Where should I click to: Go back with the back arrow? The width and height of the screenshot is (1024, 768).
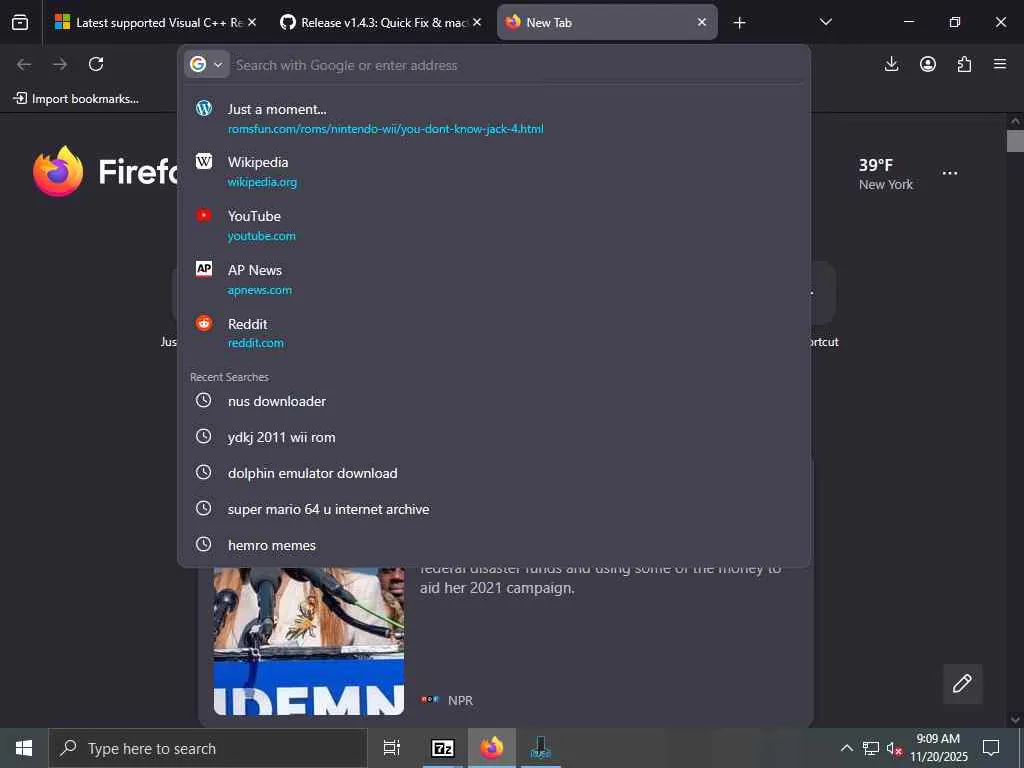(24, 64)
